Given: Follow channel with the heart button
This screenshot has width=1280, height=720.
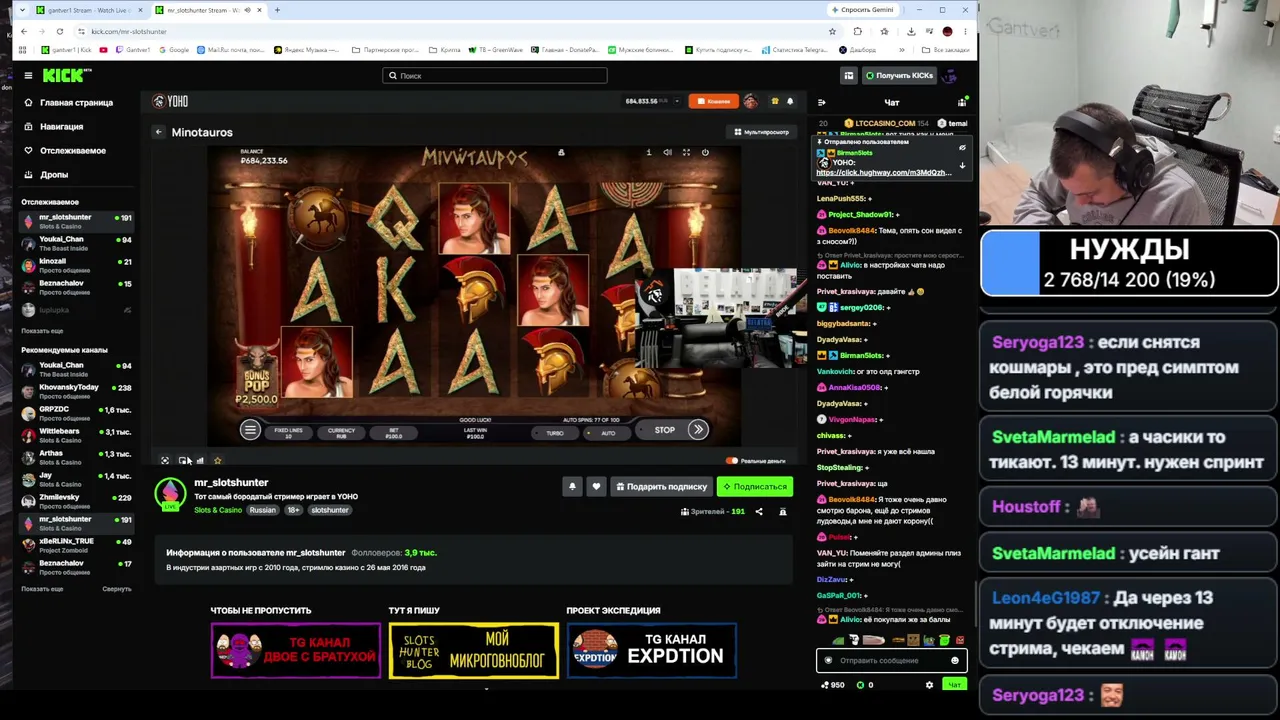Looking at the screenshot, I should (596, 486).
